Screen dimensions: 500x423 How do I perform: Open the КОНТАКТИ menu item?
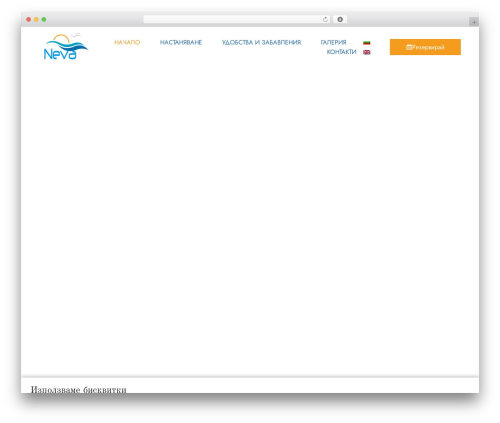(x=341, y=52)
